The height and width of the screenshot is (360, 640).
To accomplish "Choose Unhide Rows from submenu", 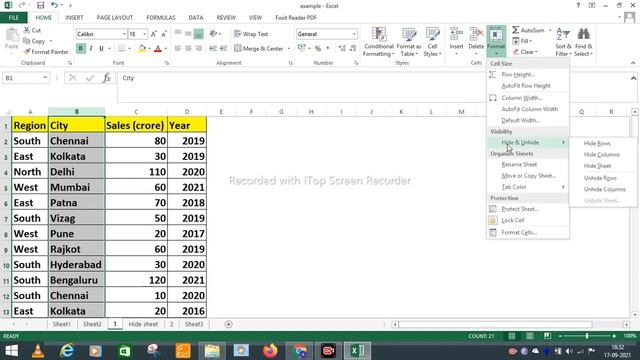I will (602, 178).
